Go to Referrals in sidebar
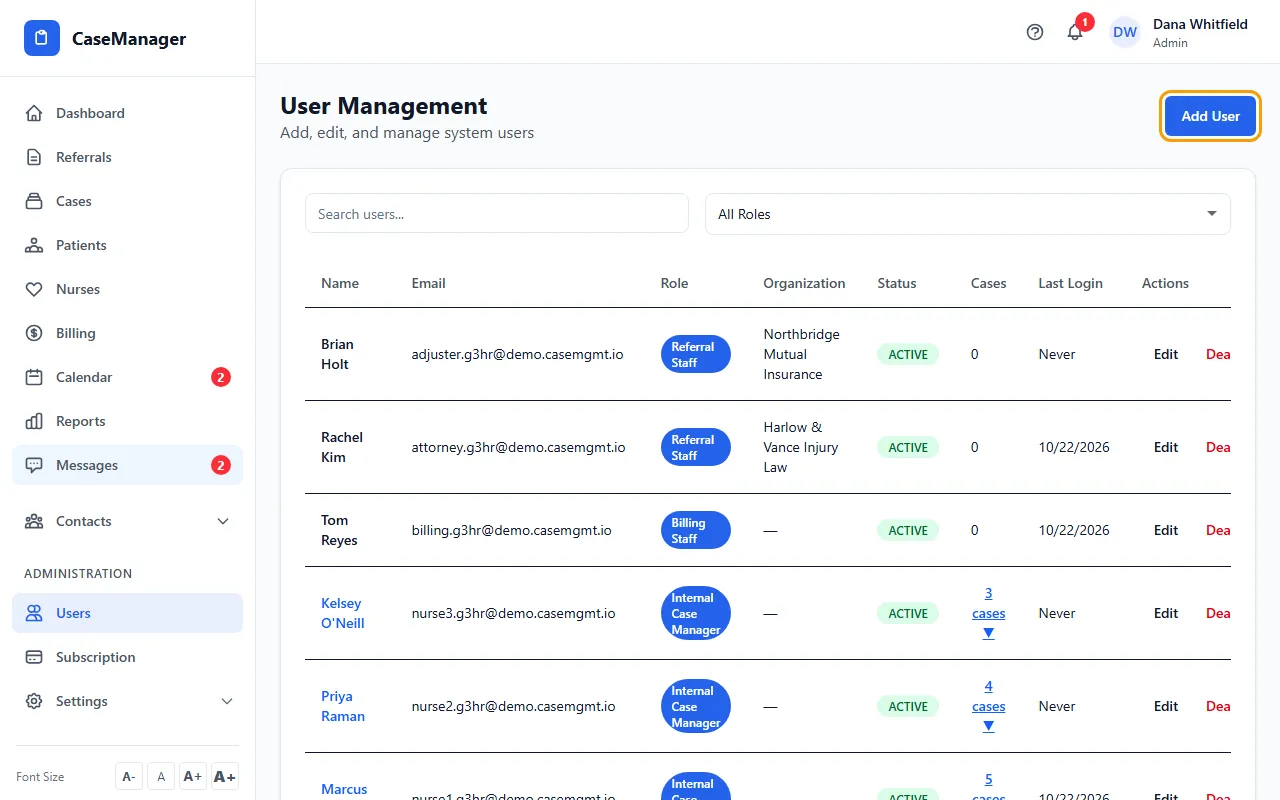 tap(127, 157)
